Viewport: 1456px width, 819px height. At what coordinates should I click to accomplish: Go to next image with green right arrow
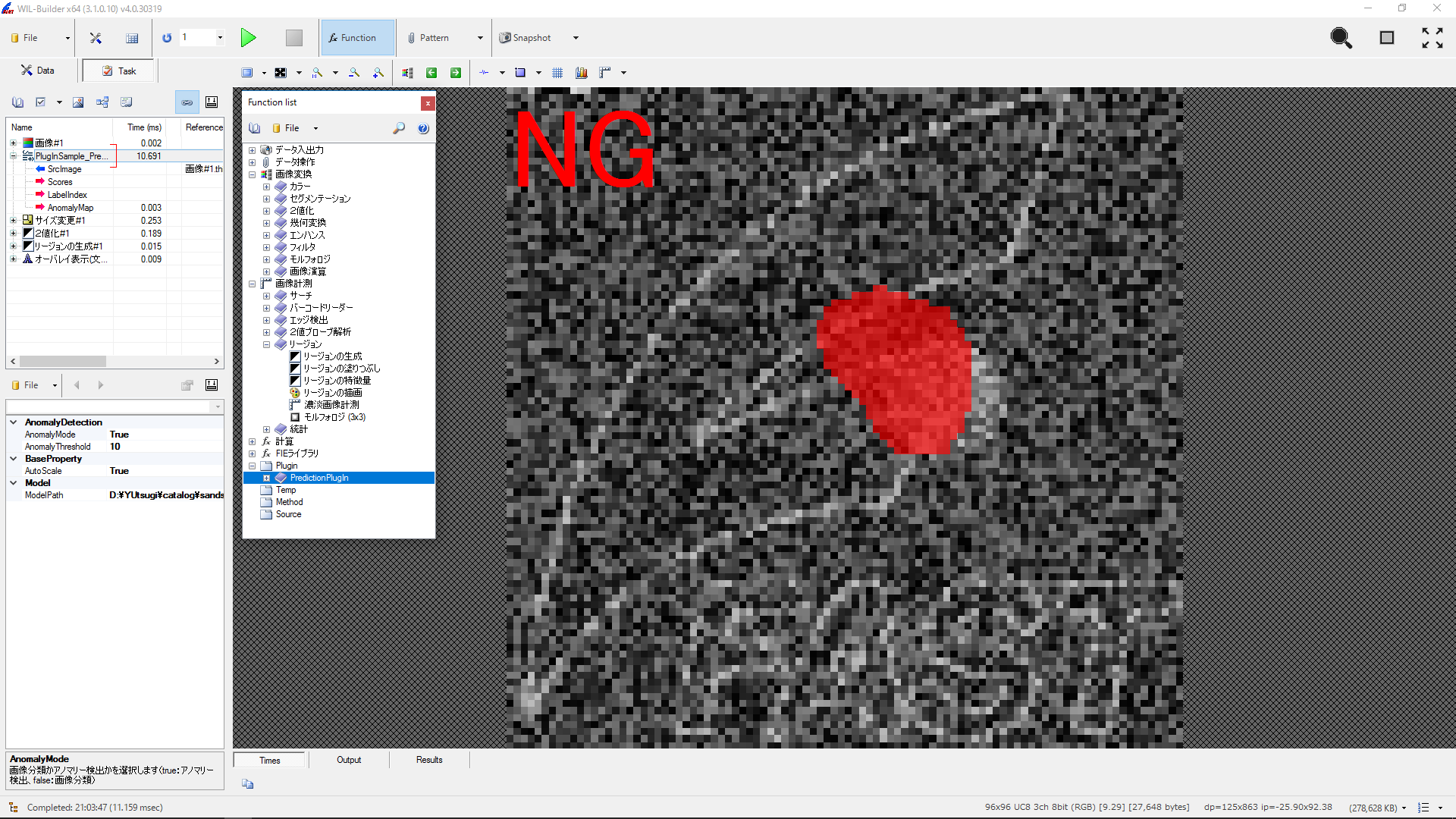tap(456, 73)
